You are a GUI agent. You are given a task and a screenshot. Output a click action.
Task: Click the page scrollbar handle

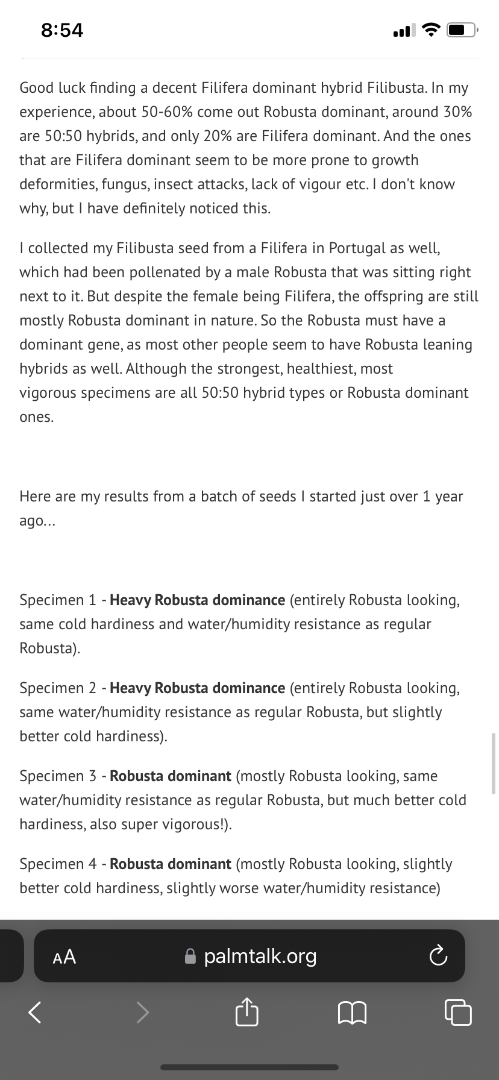(493, 764)
